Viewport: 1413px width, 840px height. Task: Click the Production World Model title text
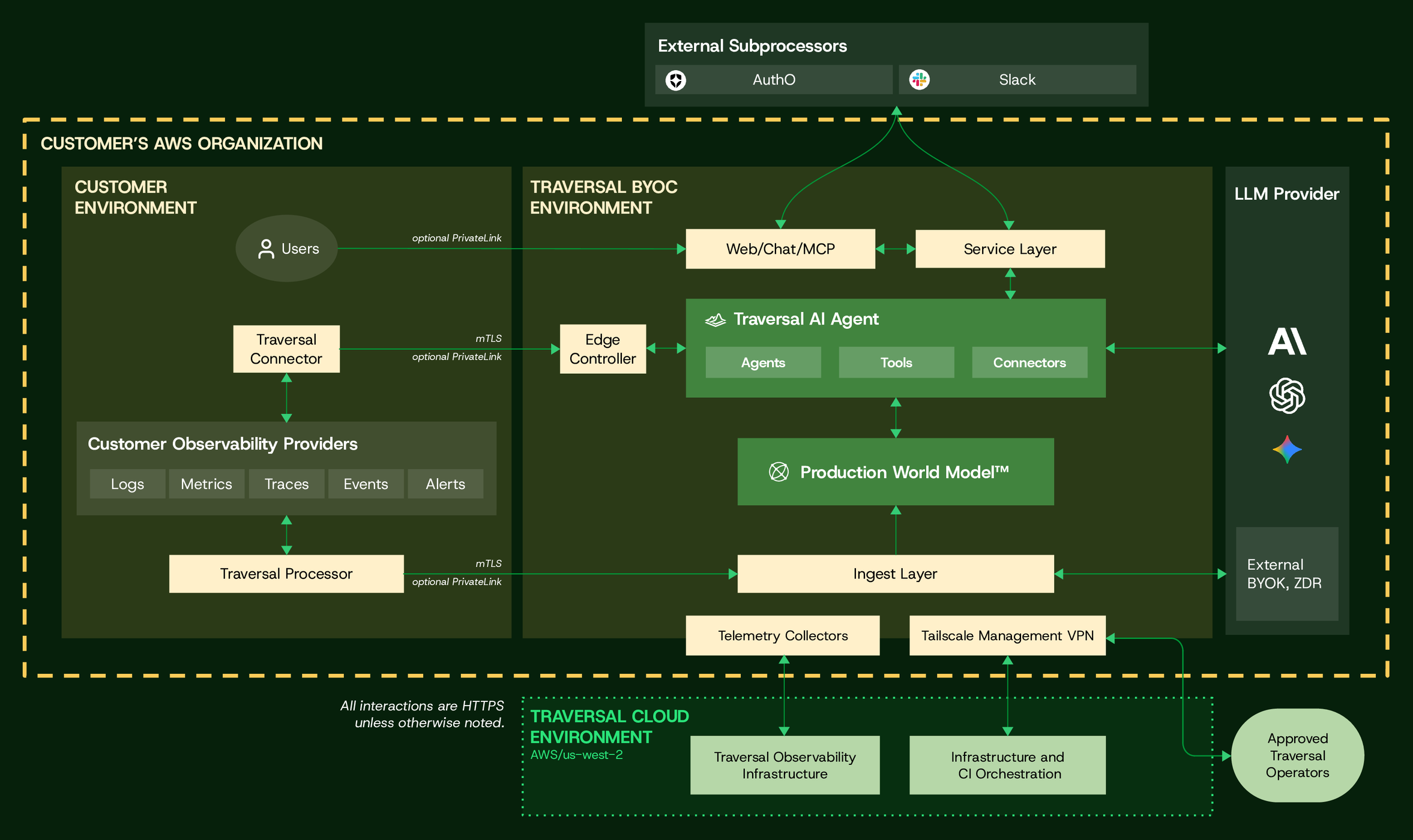[x=904, y=472]
